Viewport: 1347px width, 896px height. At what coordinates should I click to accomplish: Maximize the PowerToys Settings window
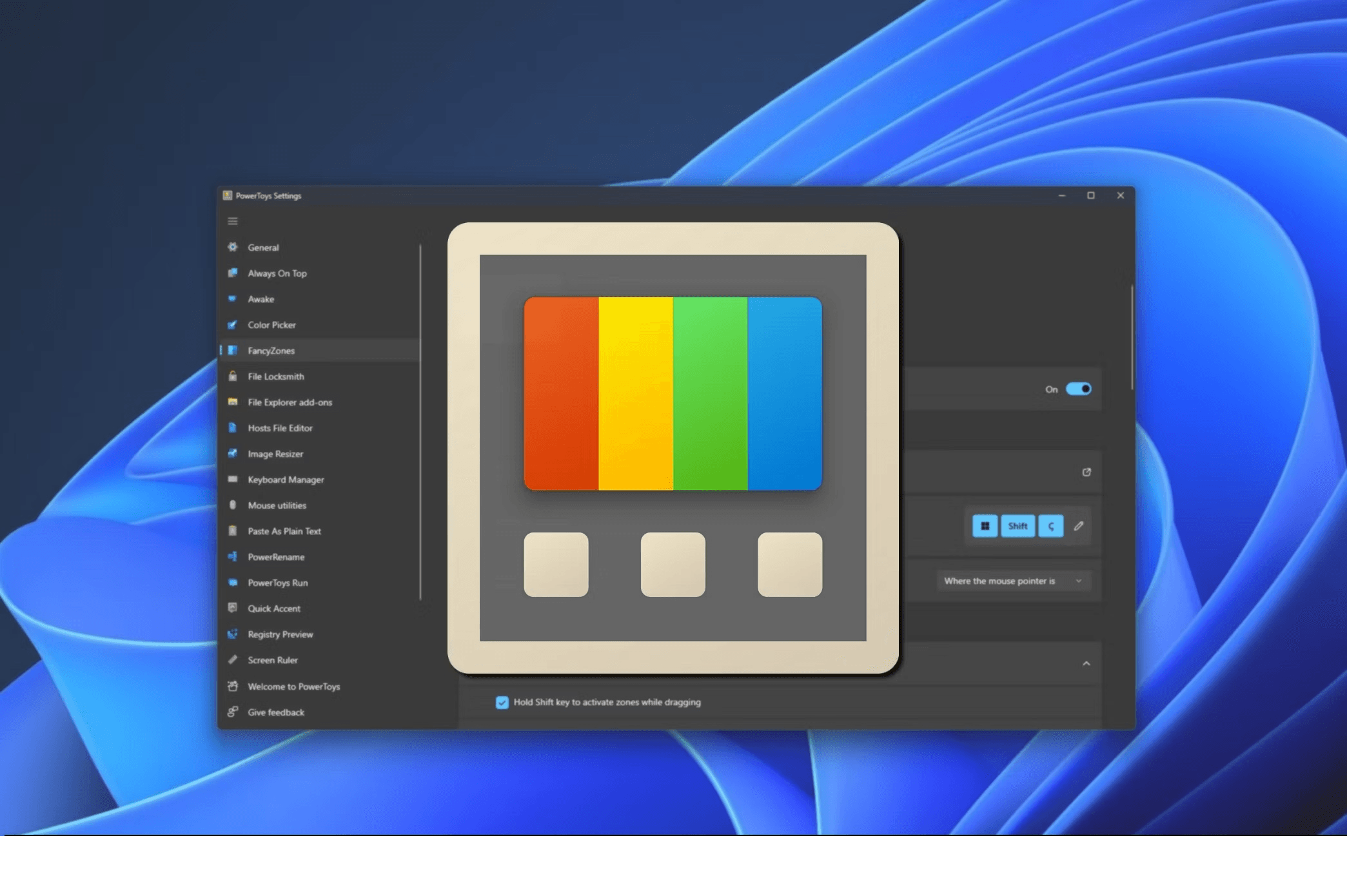point(1091,195)
